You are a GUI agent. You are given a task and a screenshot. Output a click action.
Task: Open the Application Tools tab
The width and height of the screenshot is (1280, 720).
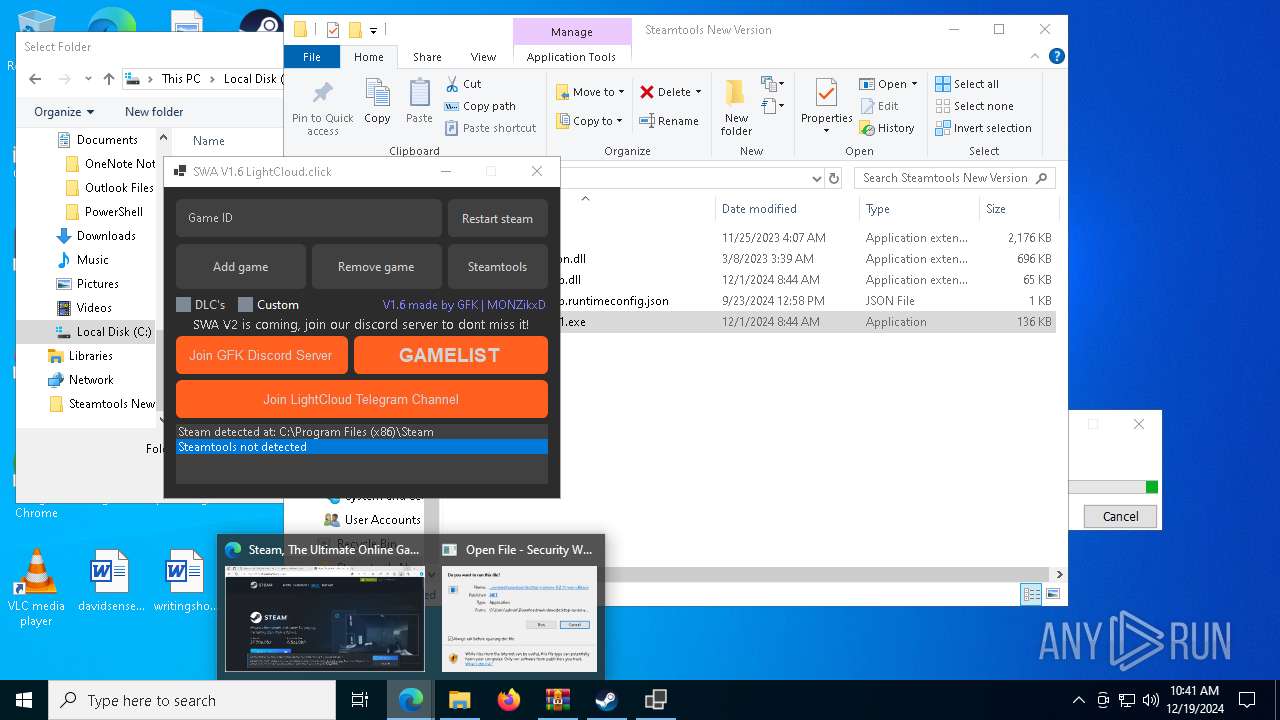[x=571, y=57]
